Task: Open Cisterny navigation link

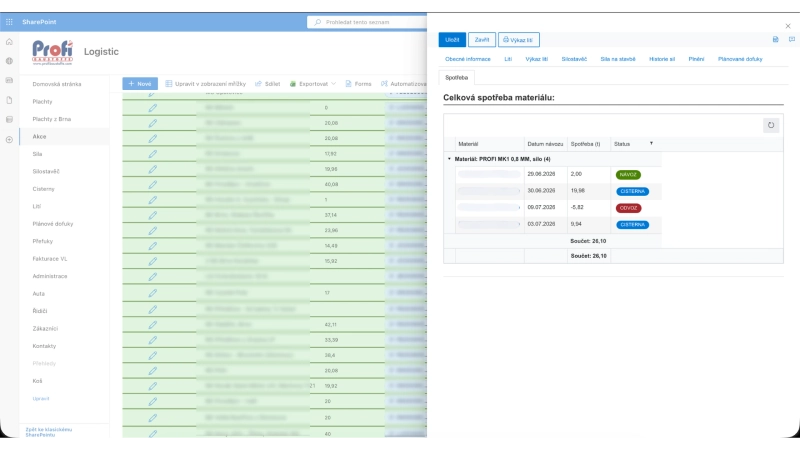Action: (x=43, y=189)
